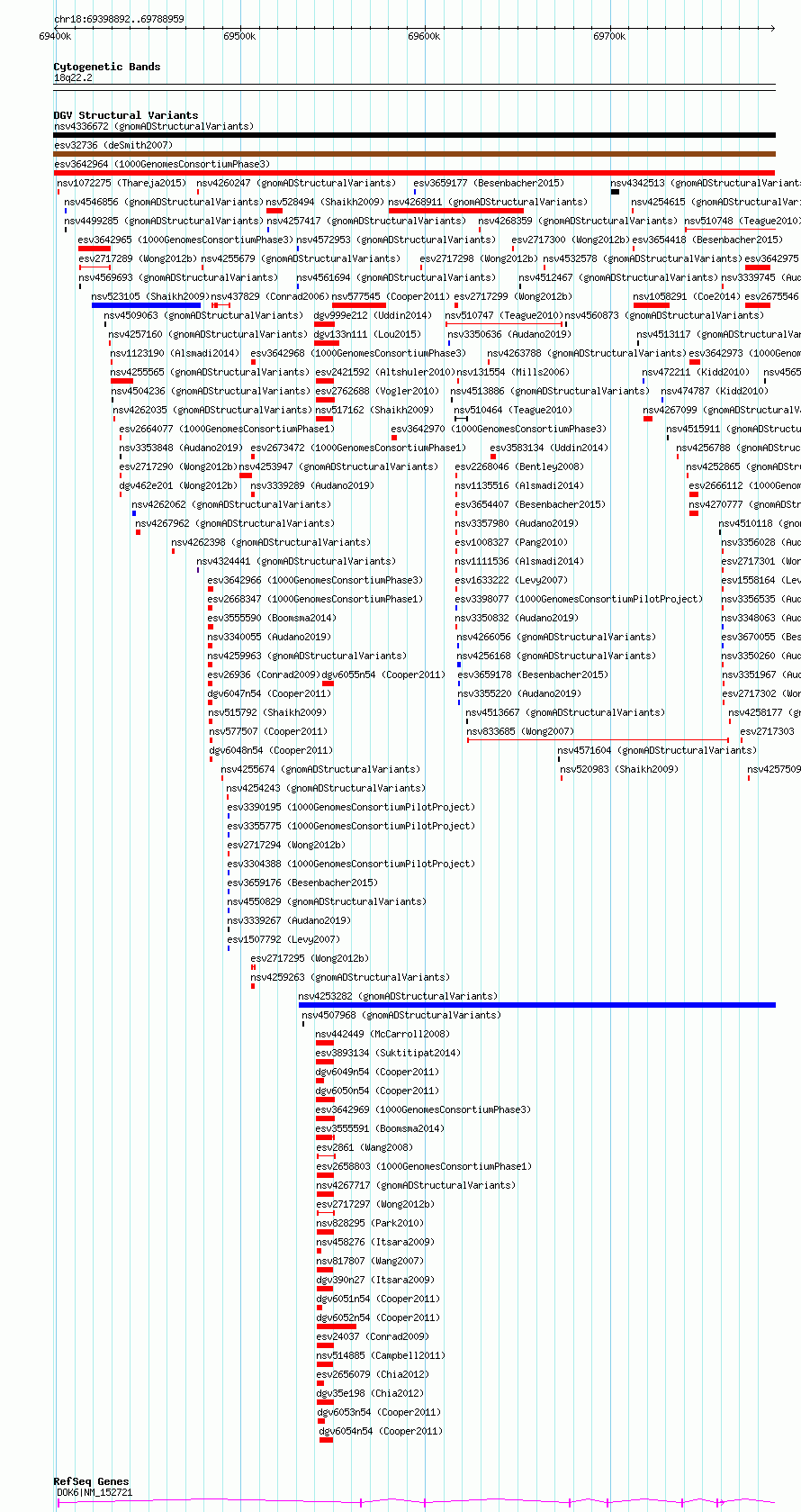Click nsv833685 (Wong2007) label
This screenshot has width=801, height=1512.
[x=520, y=731]
